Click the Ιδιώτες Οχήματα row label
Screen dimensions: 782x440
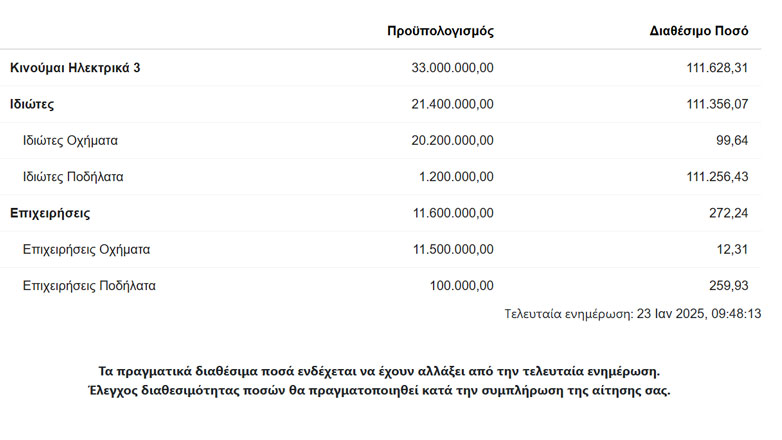point(71,140)
